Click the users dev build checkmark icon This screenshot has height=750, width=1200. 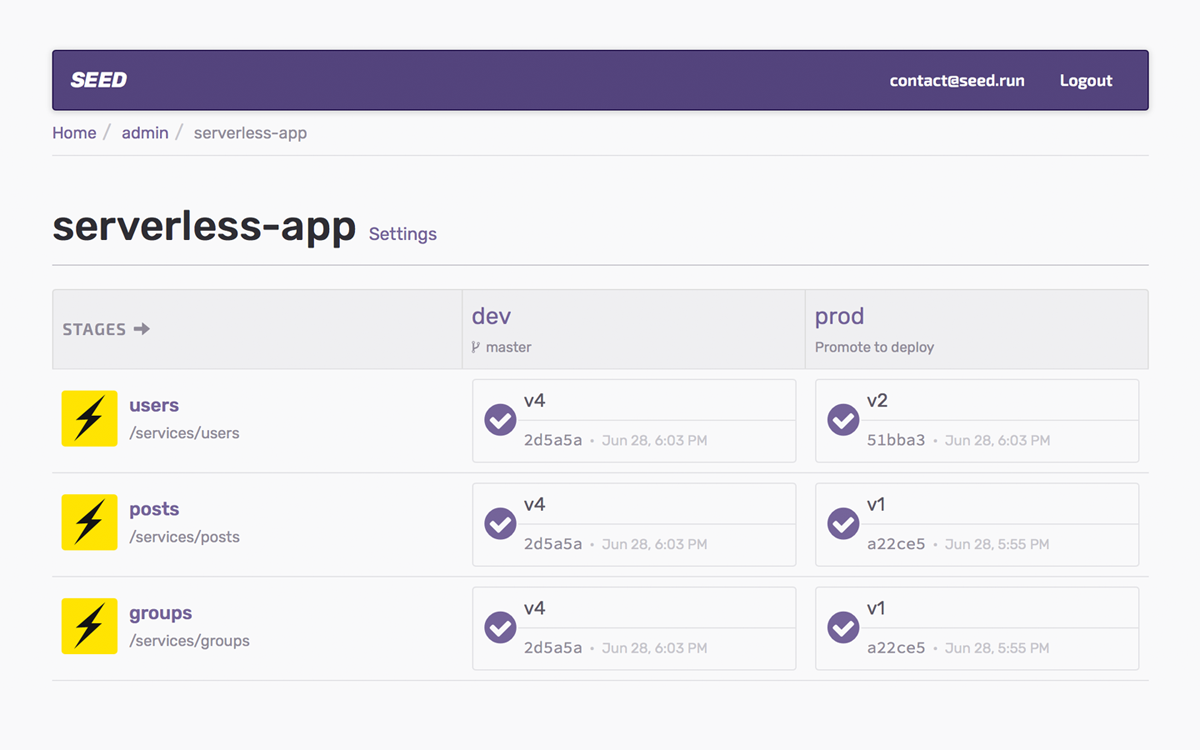pos(500,420)
